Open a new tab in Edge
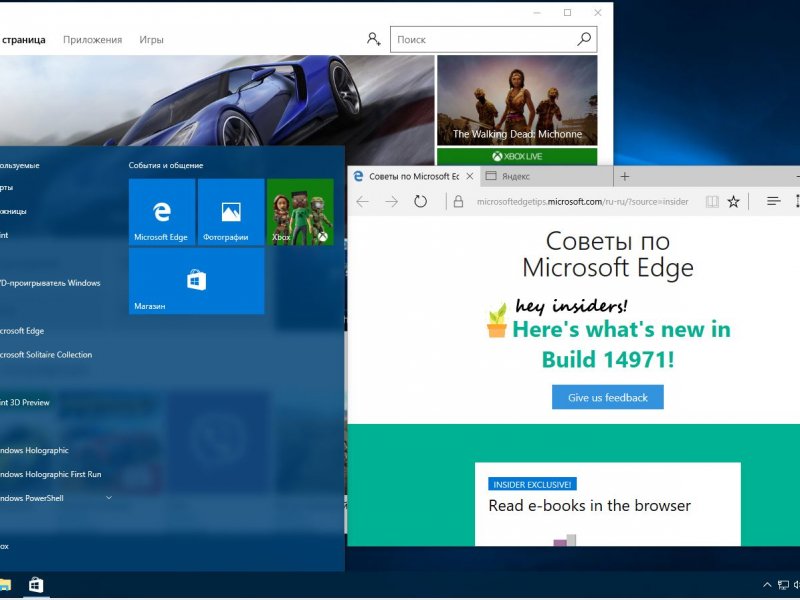800x600 pixels. point(625,176)
